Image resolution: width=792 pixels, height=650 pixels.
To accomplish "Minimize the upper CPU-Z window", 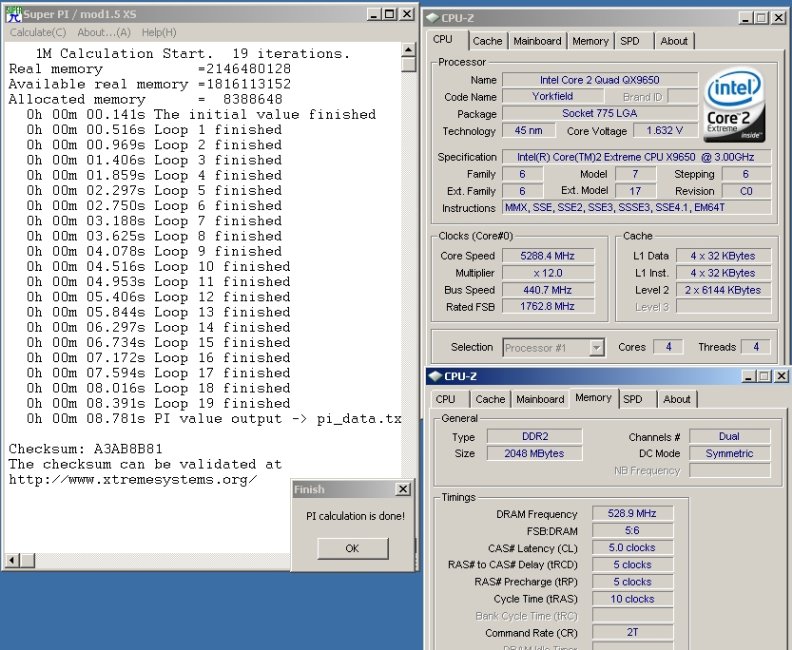I will tap(746, 18).
